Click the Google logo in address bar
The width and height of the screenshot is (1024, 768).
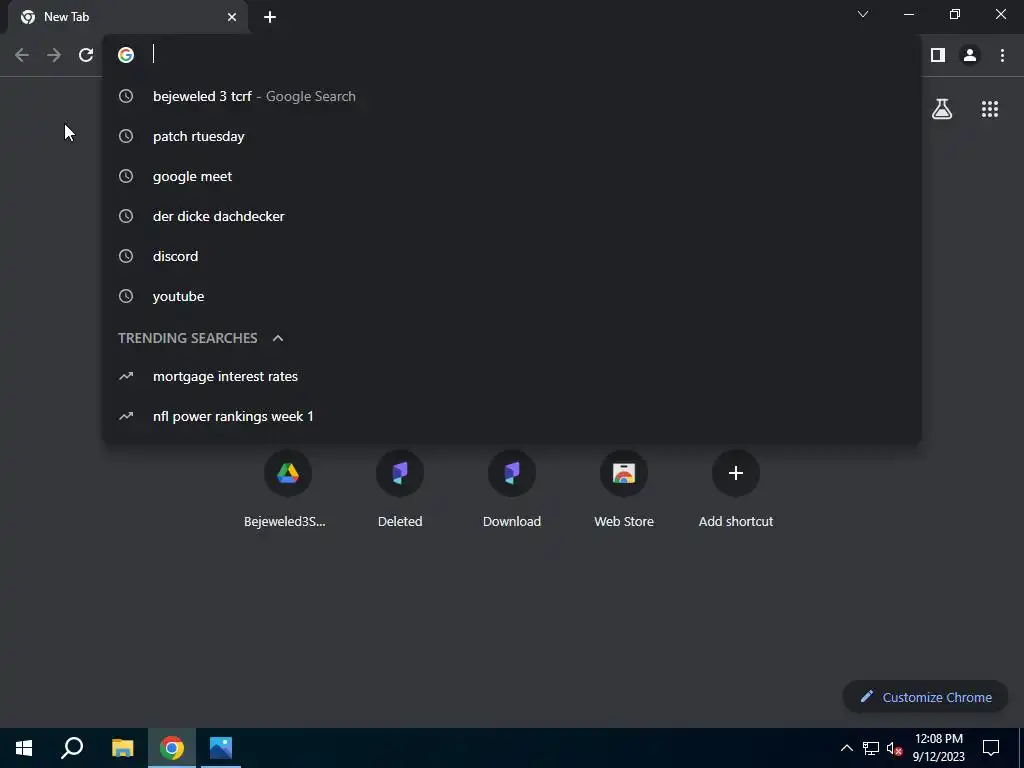pos(126,55)
